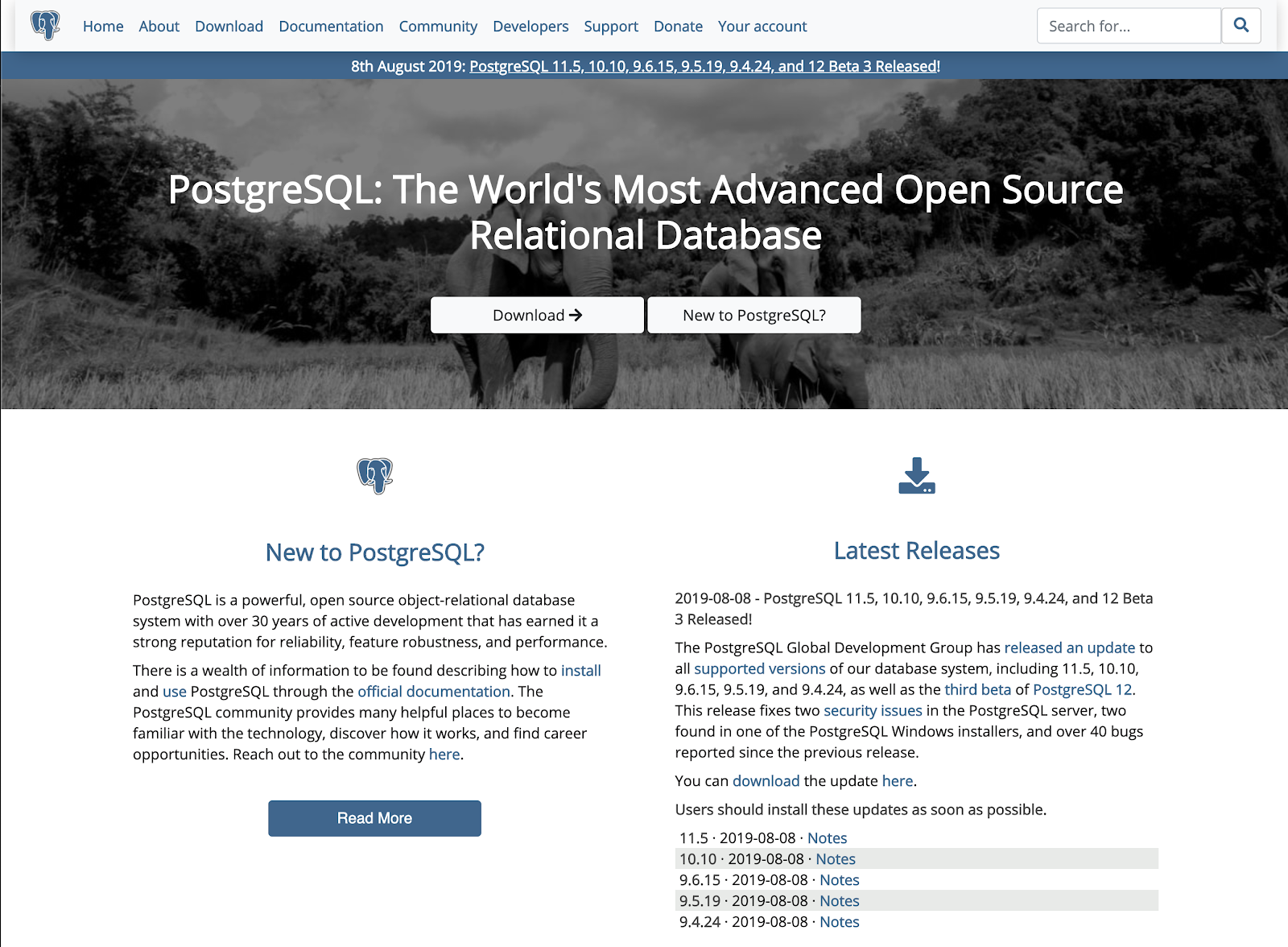
Task: Click the hero title about Advanced Open Source
Action: point(646,213)
